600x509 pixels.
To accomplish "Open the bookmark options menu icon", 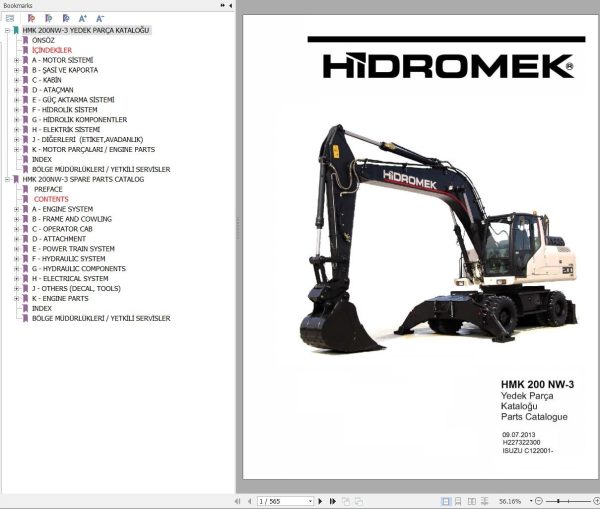I will coord(10,18).
